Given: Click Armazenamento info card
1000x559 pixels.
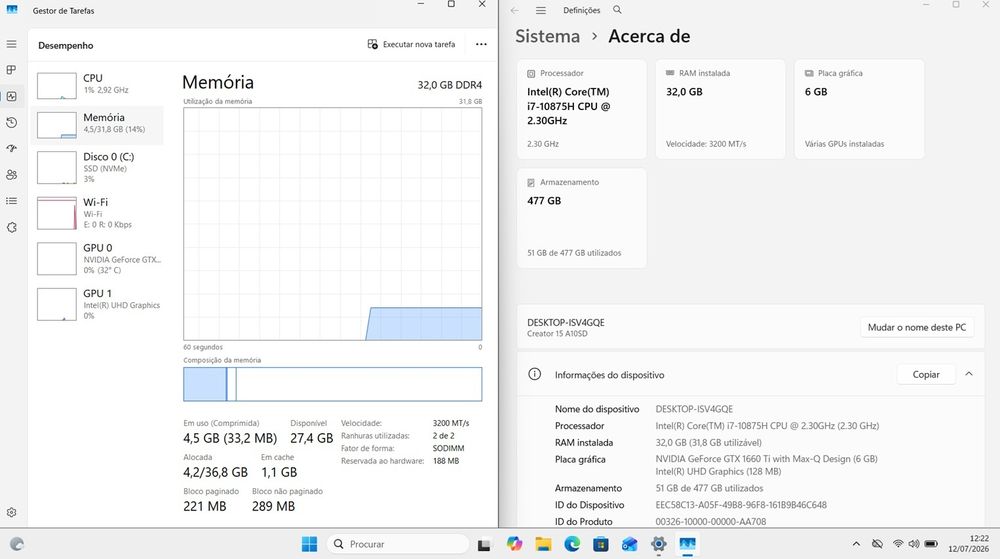Looking at the screenshot, I should click(582, 218).
